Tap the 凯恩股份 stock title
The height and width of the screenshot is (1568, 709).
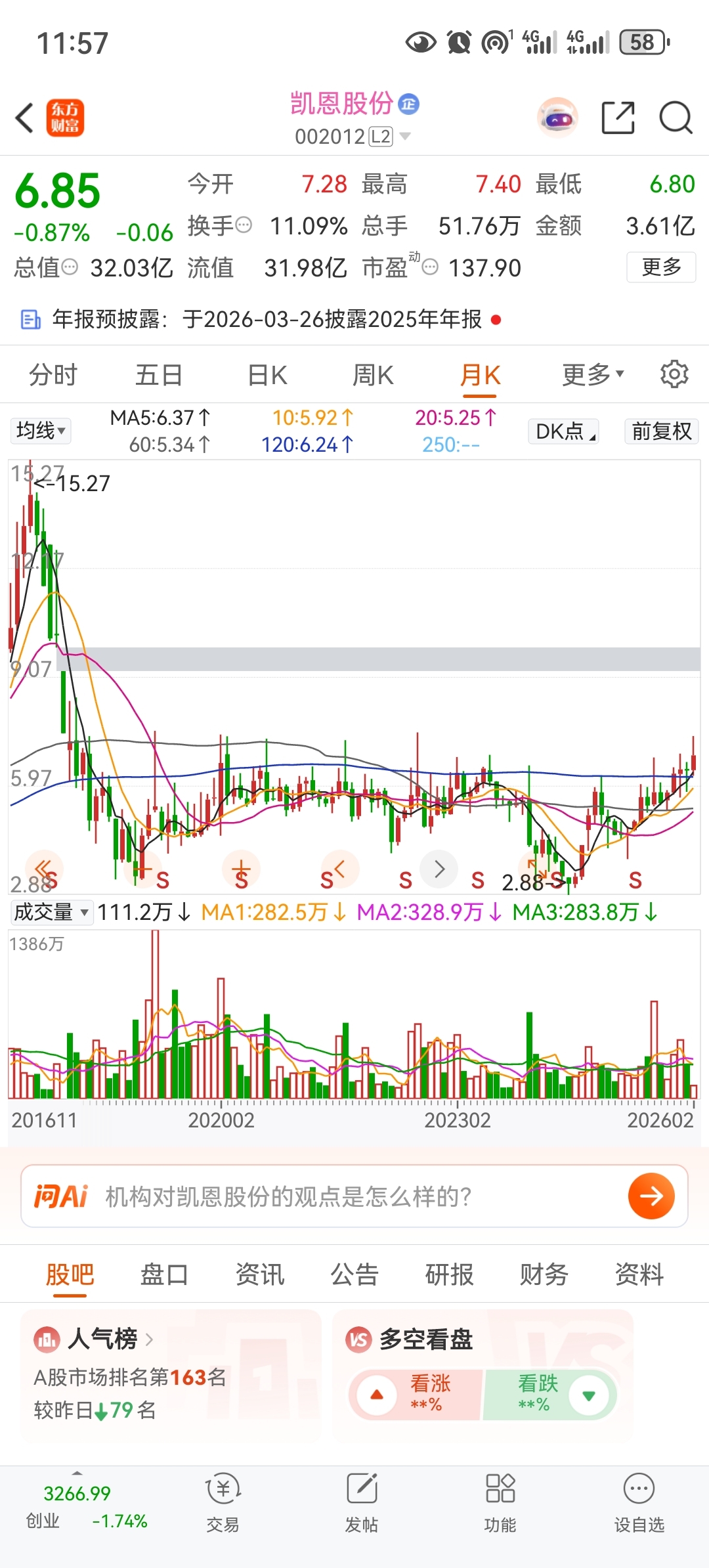[341, 104]
